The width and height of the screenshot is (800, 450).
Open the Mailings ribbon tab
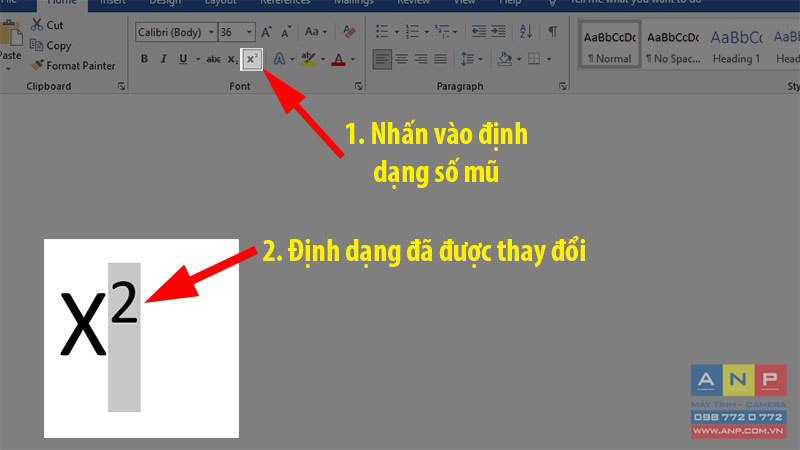pos(354,3)
